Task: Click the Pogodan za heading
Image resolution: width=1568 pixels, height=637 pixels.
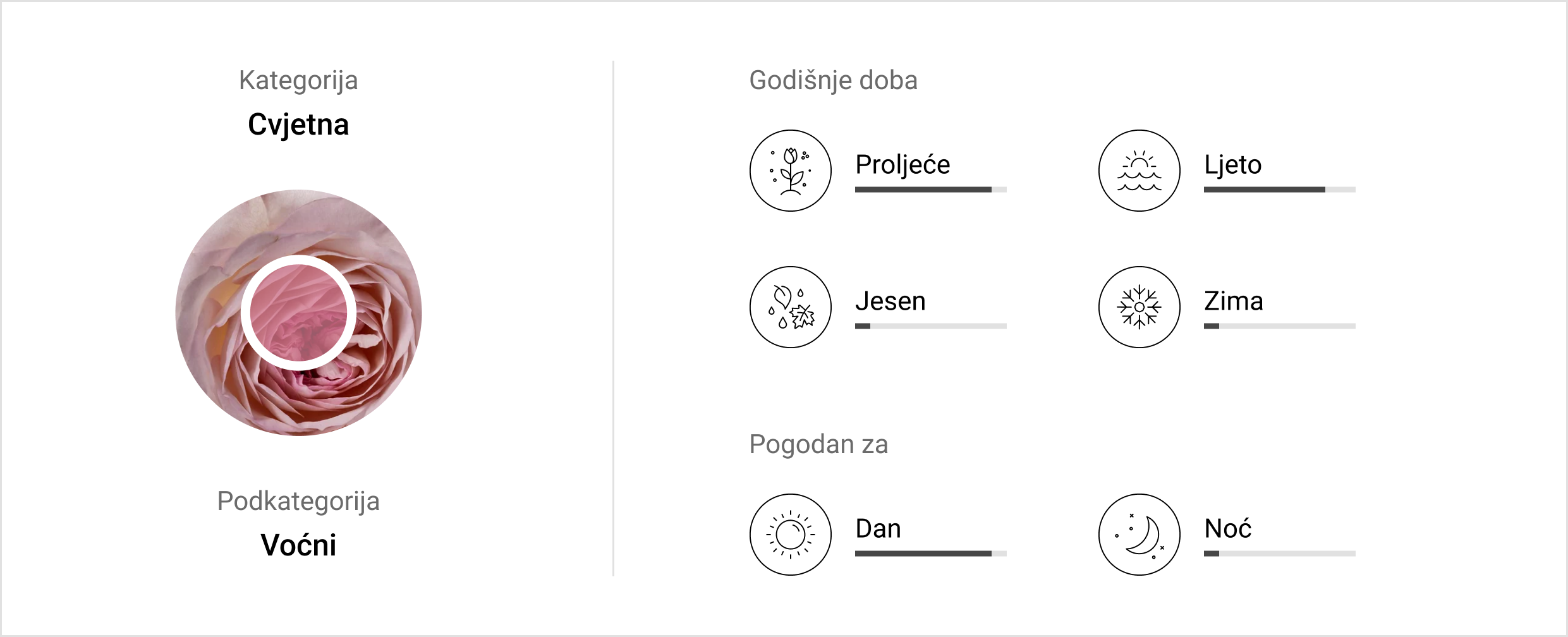Action: point(818,444)
